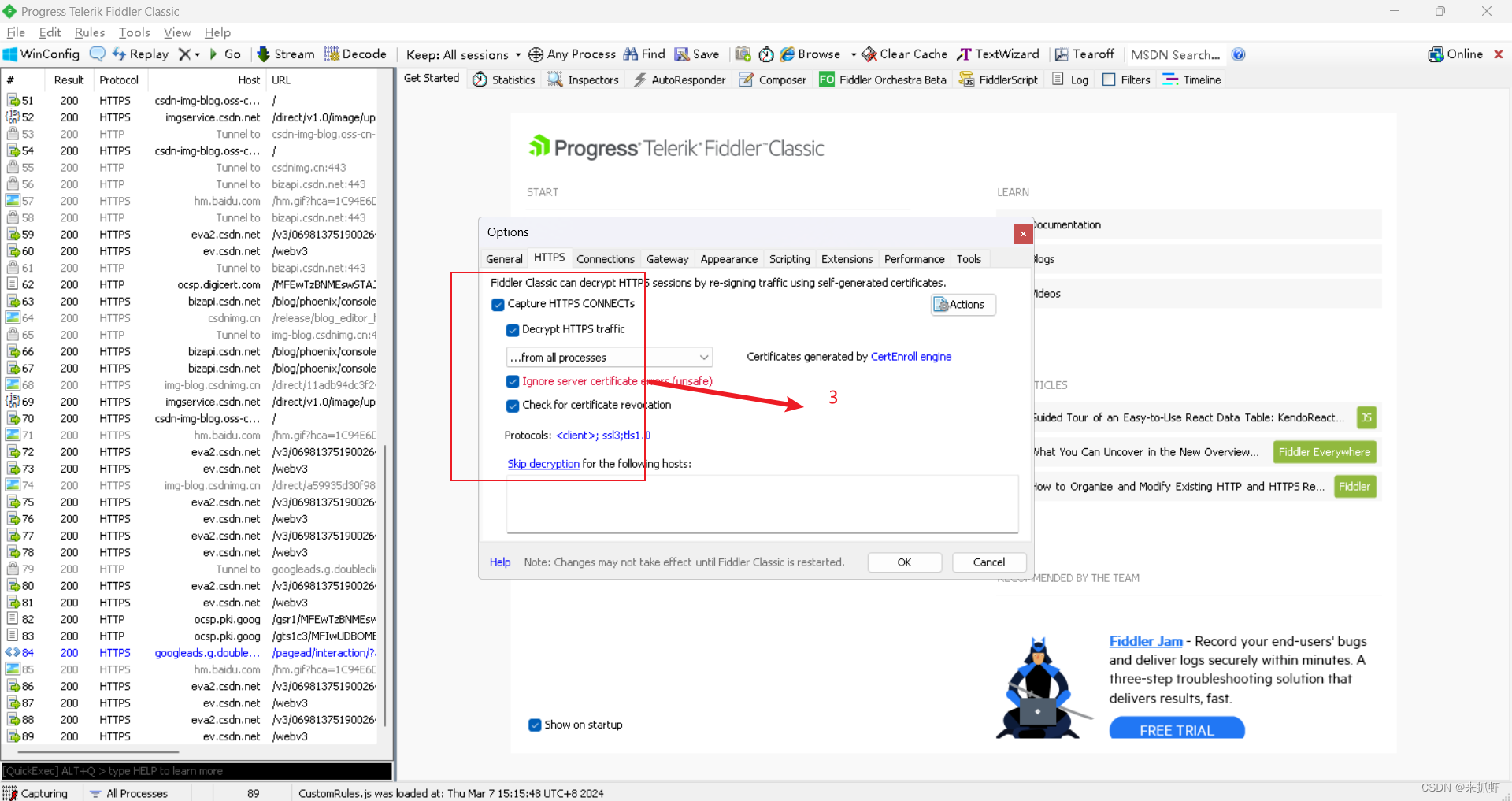The height and width of the screenshot is (801, 1512).
Task: Switch to Appearance options tab
Action: pyautogui.click(x=728, y=259)
